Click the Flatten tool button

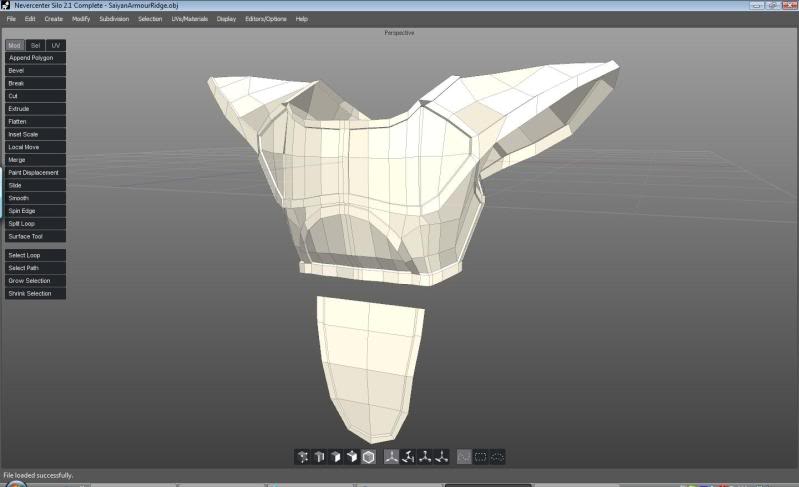click(x=35, y=121)
